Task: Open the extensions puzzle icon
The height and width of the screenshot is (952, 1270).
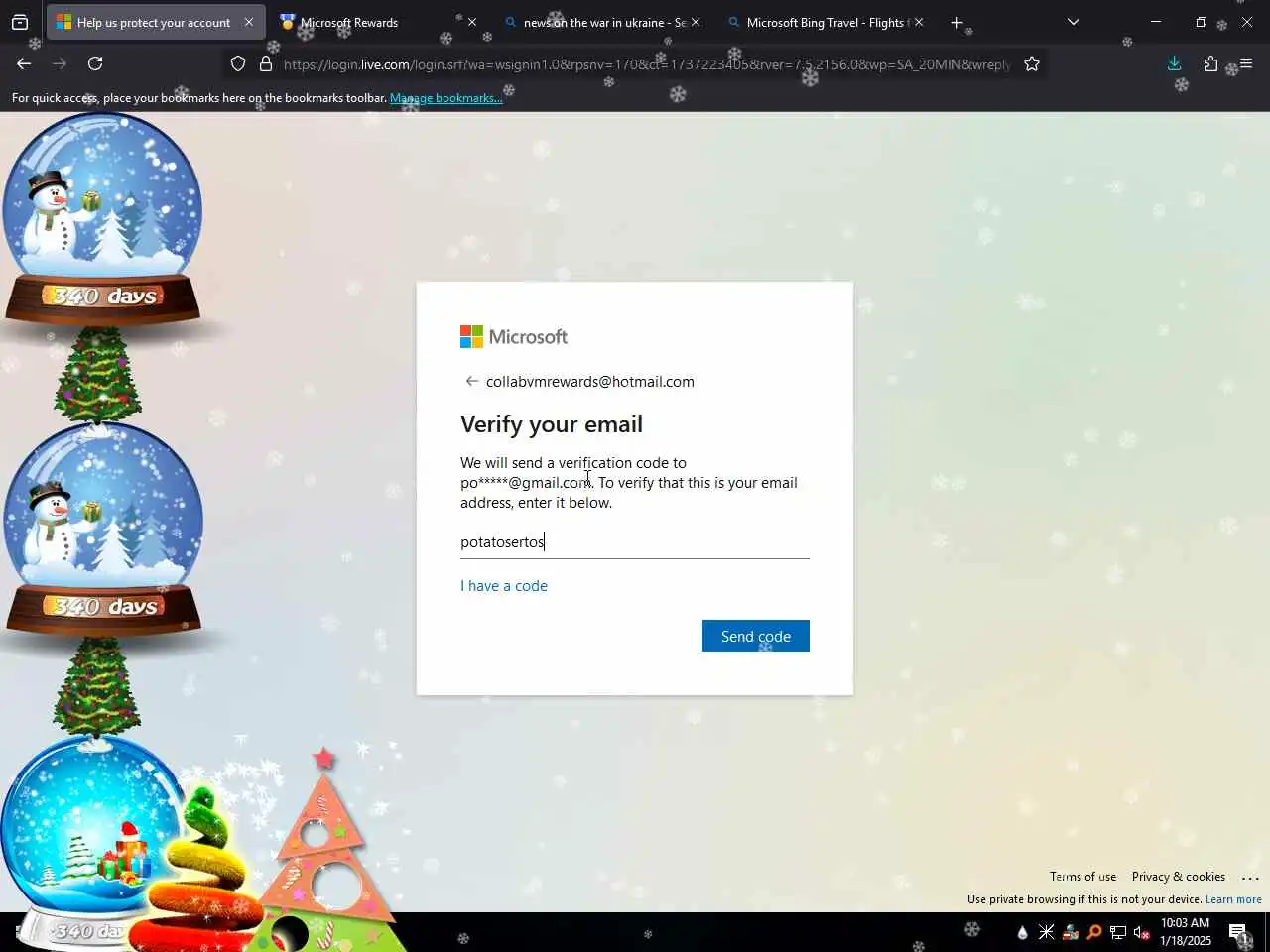Action: [1210, 63]
